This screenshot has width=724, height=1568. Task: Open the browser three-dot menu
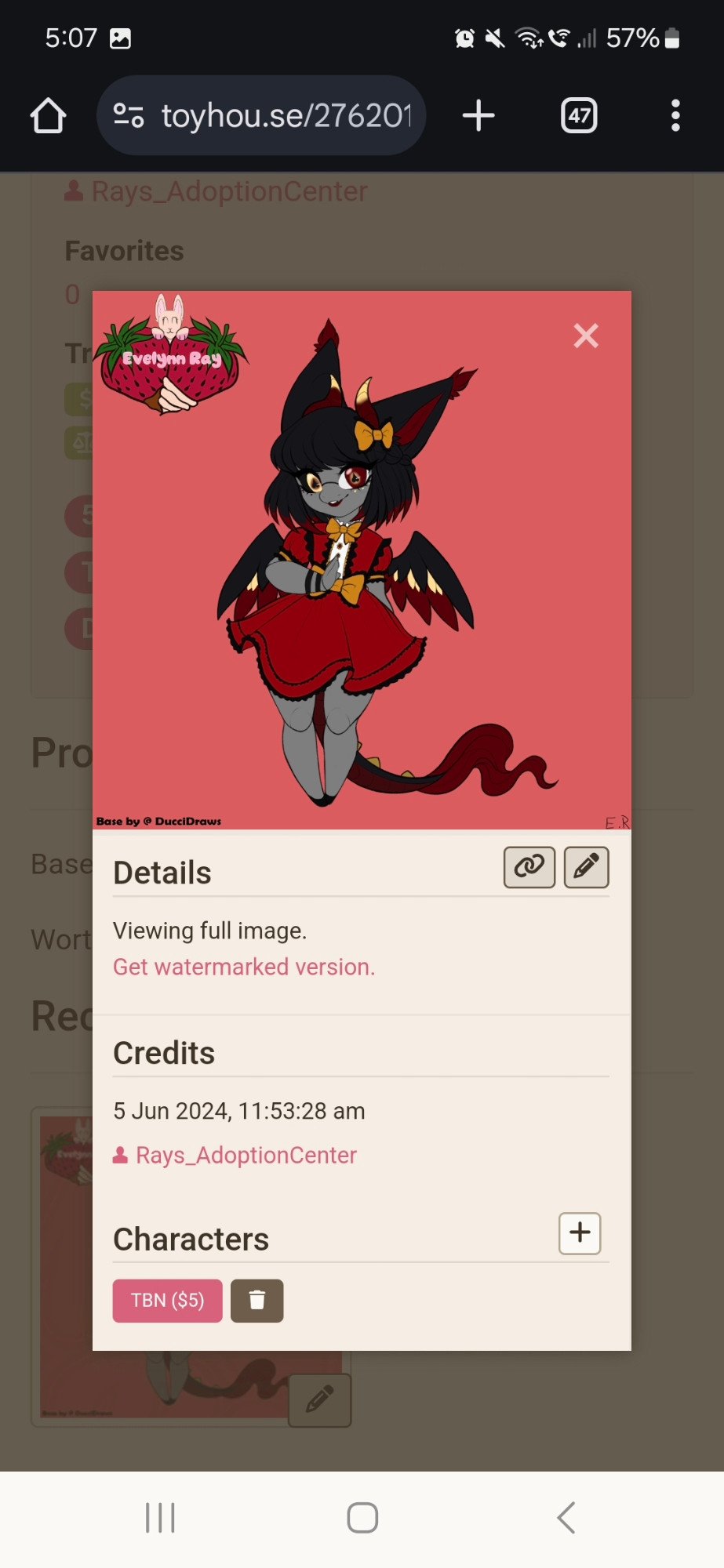pyautogui.click(x=675, y=116)
